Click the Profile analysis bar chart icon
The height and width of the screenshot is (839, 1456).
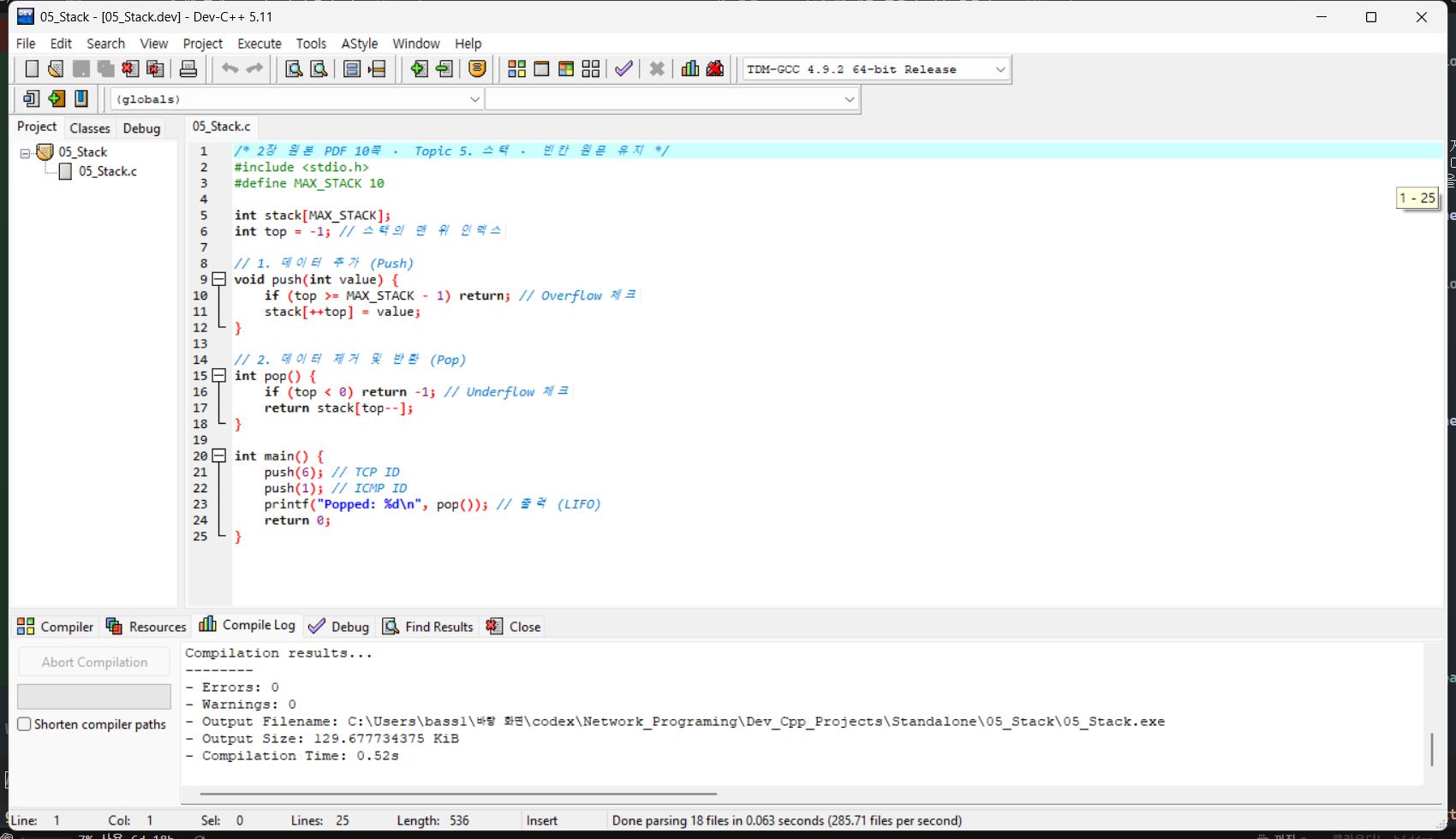(x=690, y=69)
